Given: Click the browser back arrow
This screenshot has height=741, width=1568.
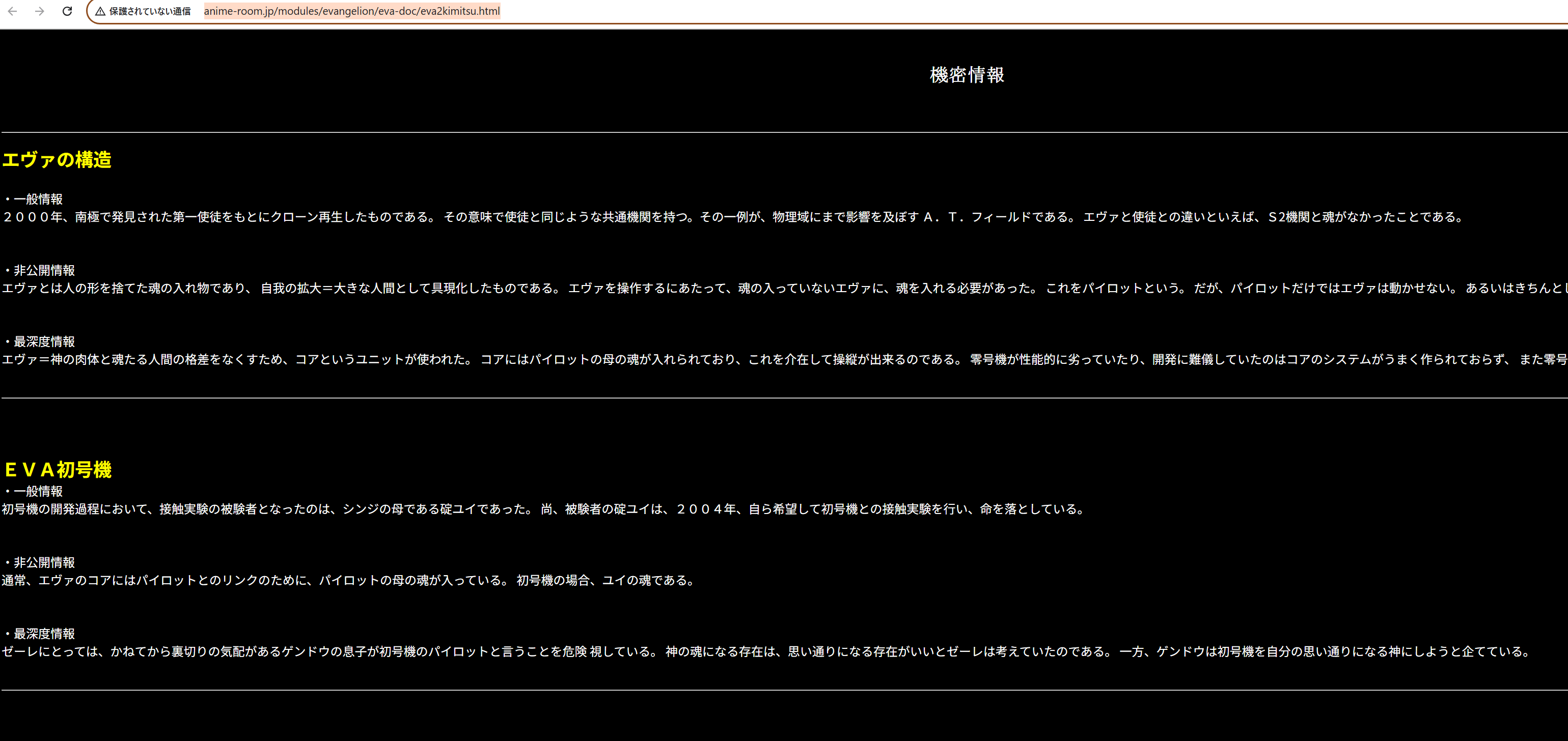Looking at the screenshot, I should [12, 11].
